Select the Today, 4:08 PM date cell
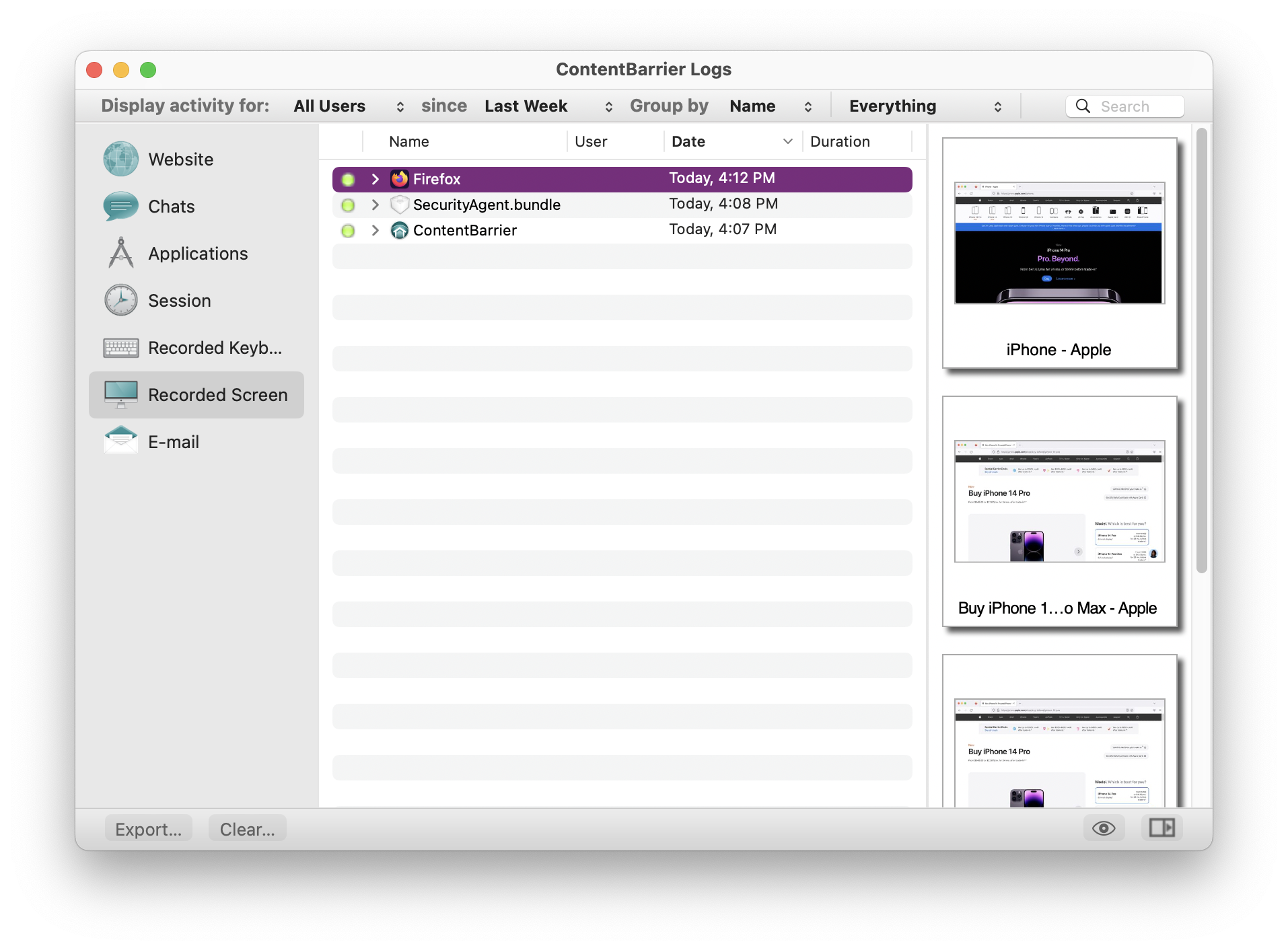This screenshot has height=950, width=1288. (x=723, y=204)
